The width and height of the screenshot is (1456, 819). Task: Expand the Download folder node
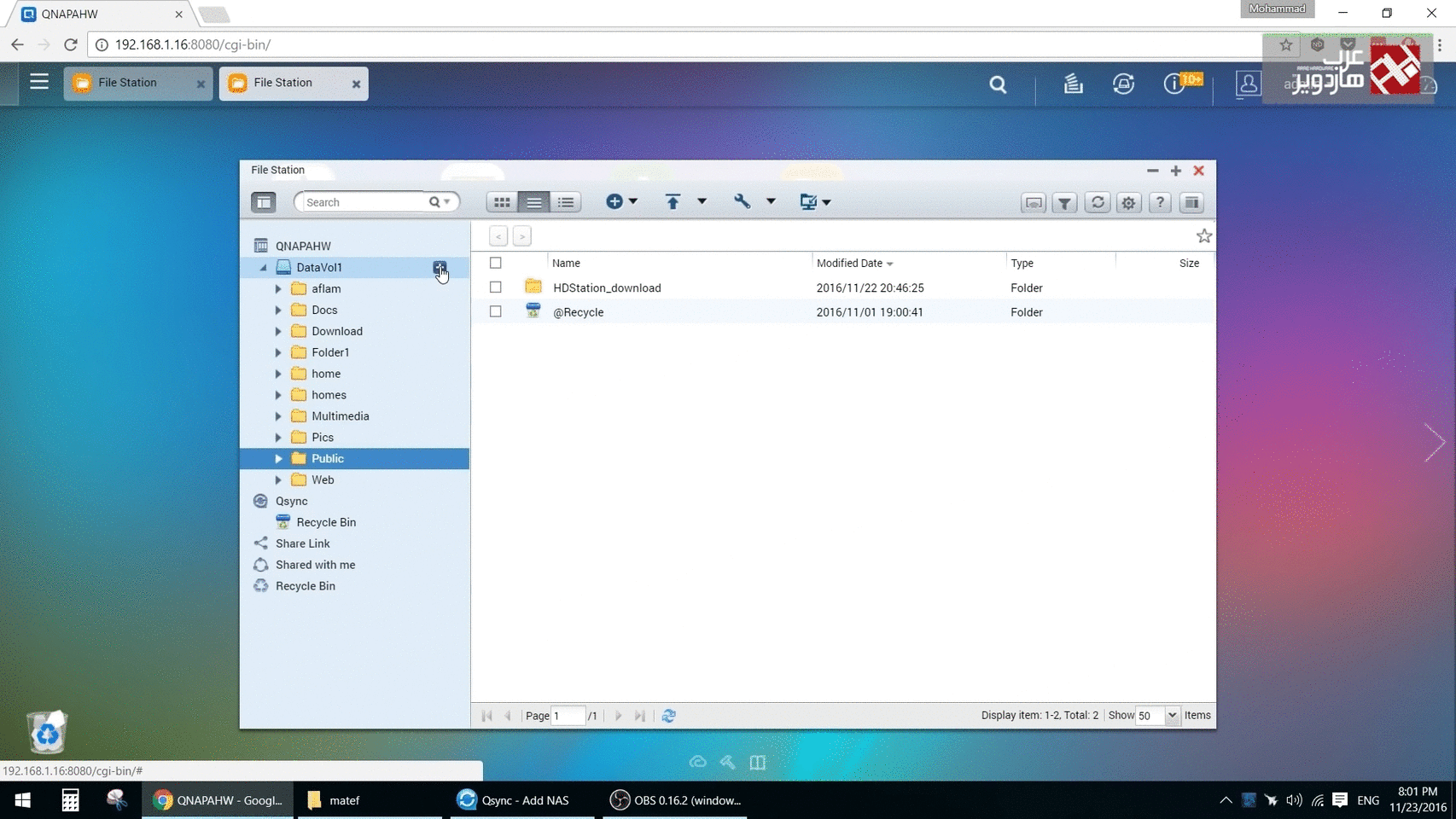tap(278, 332)
